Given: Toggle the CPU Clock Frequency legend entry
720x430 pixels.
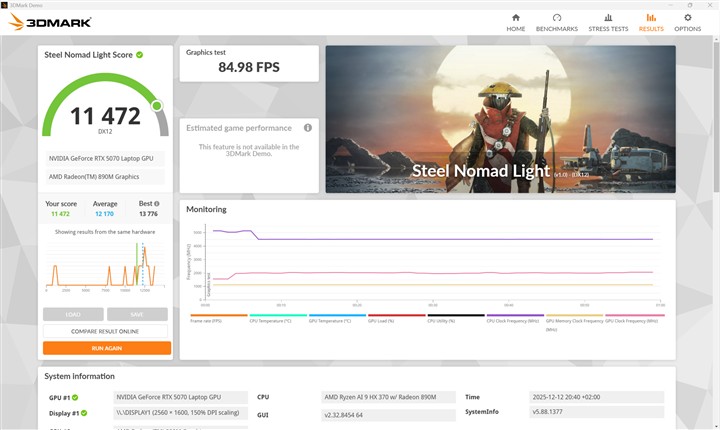Looking at the screenshot, I should 514,321.
